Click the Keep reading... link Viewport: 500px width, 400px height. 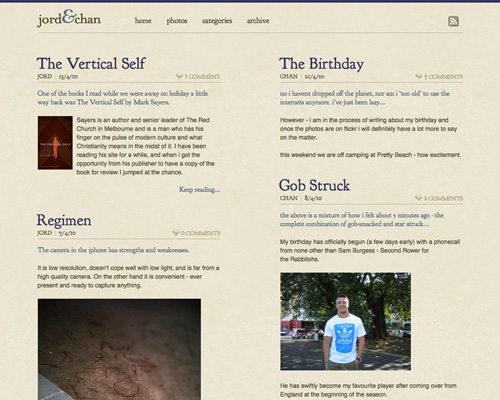point(200,189)
